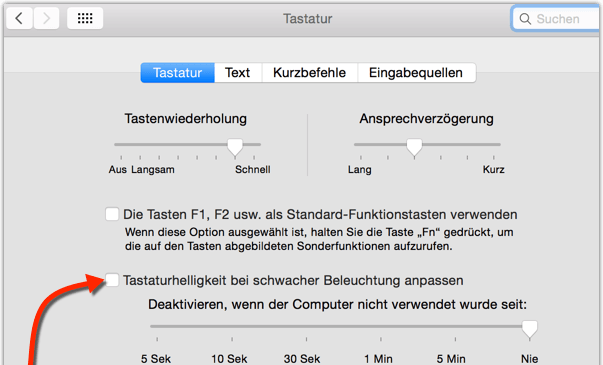The image size is (603, 365).
Task: Open the Eingabequellen tab
Action: click(x=416, y=73)
